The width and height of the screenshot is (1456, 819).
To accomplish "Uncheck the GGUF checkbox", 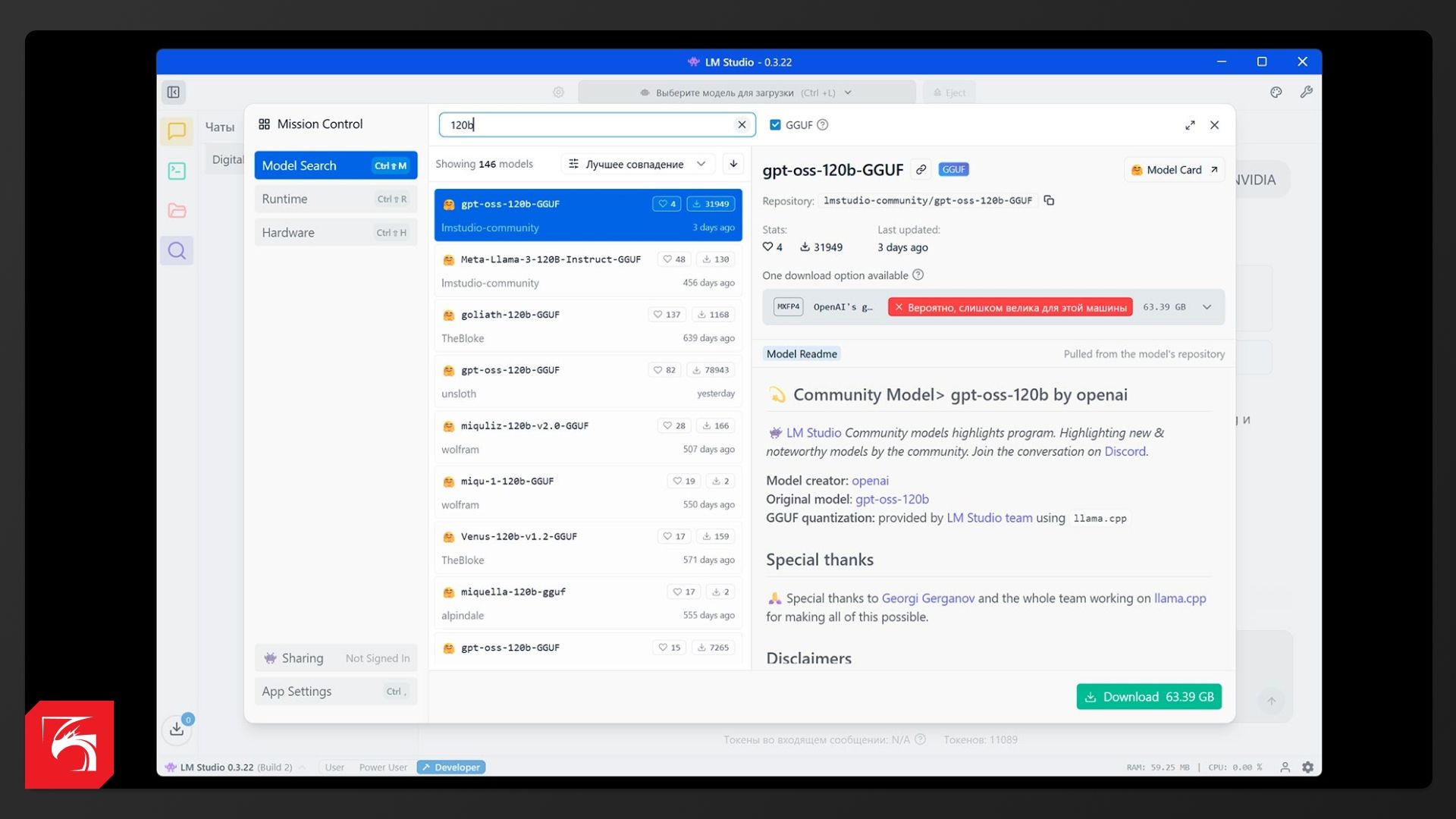I will (x=775, y=125).
